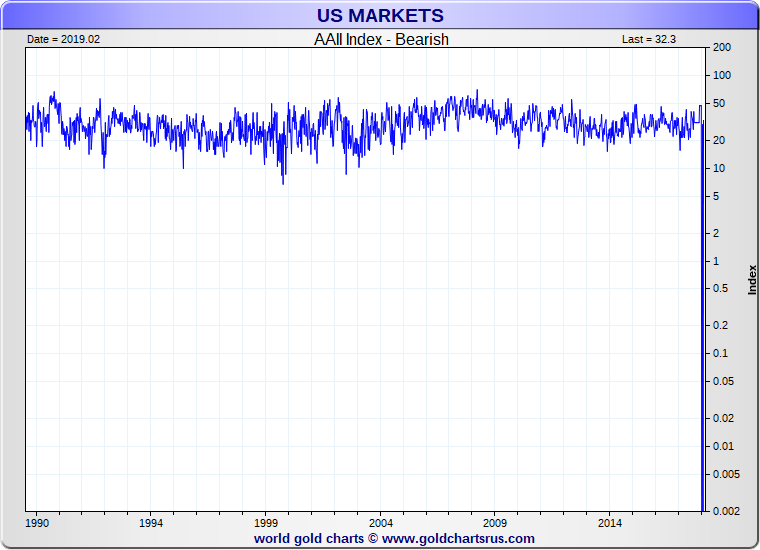The width and height of the screenshot is (760, 550).
Task: Select the Last = 32.3 value label
Action: pyautogui.click(x=650, y=40)
